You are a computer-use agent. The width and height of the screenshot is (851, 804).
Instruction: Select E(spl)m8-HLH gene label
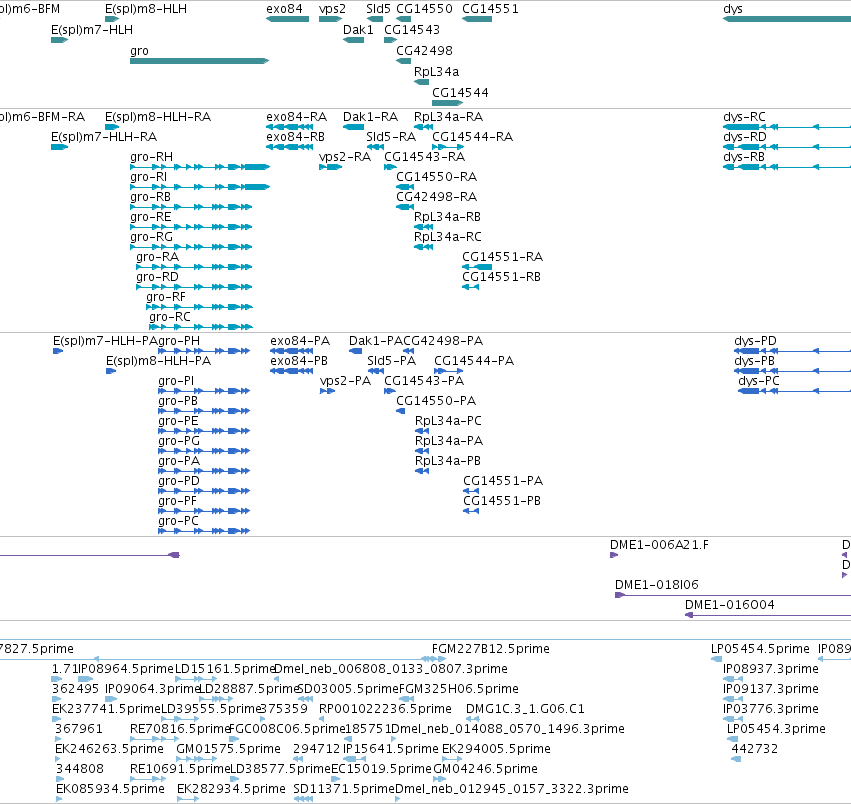point(146,9)
